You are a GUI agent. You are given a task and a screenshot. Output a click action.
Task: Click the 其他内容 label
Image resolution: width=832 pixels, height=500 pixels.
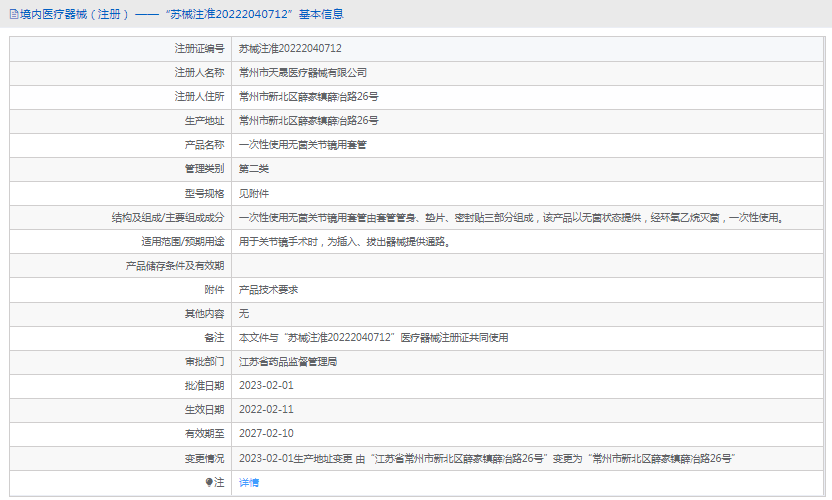click(x=204, y=314)
